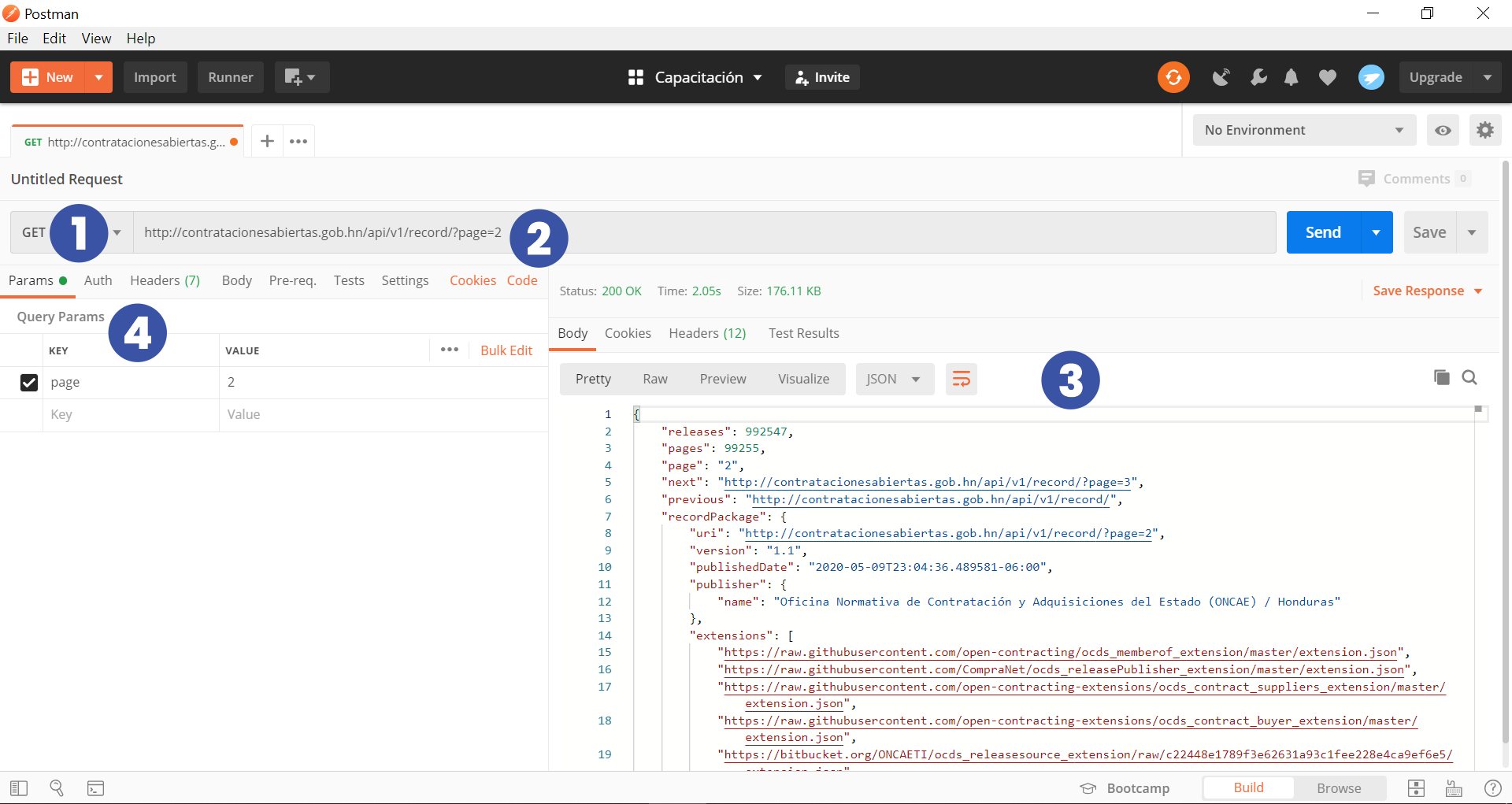Screen dimensions: 1512x804
Task: Expand Save button options arrow
Action: click(1472, 232)
